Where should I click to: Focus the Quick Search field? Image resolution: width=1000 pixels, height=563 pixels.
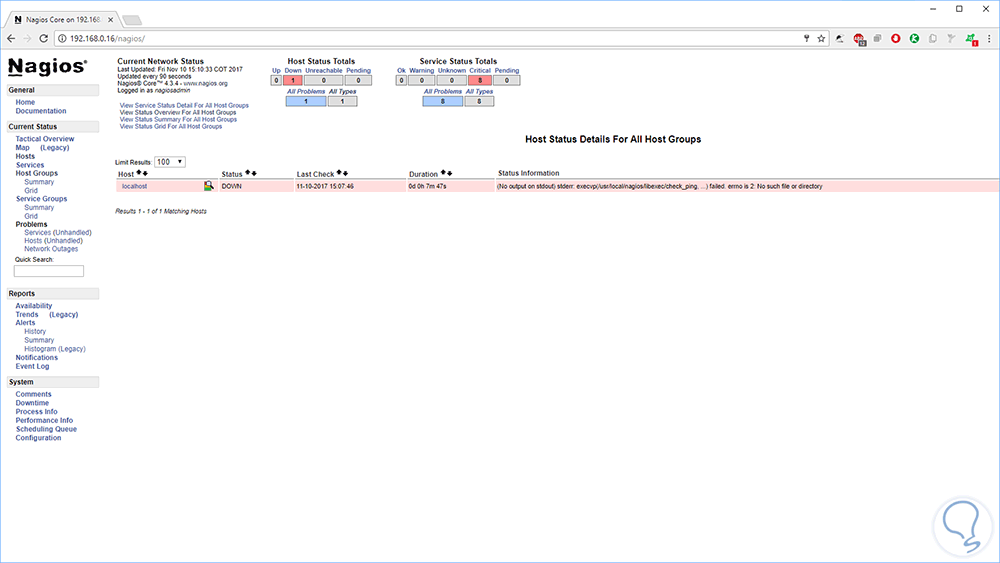[x=48, y=271]
